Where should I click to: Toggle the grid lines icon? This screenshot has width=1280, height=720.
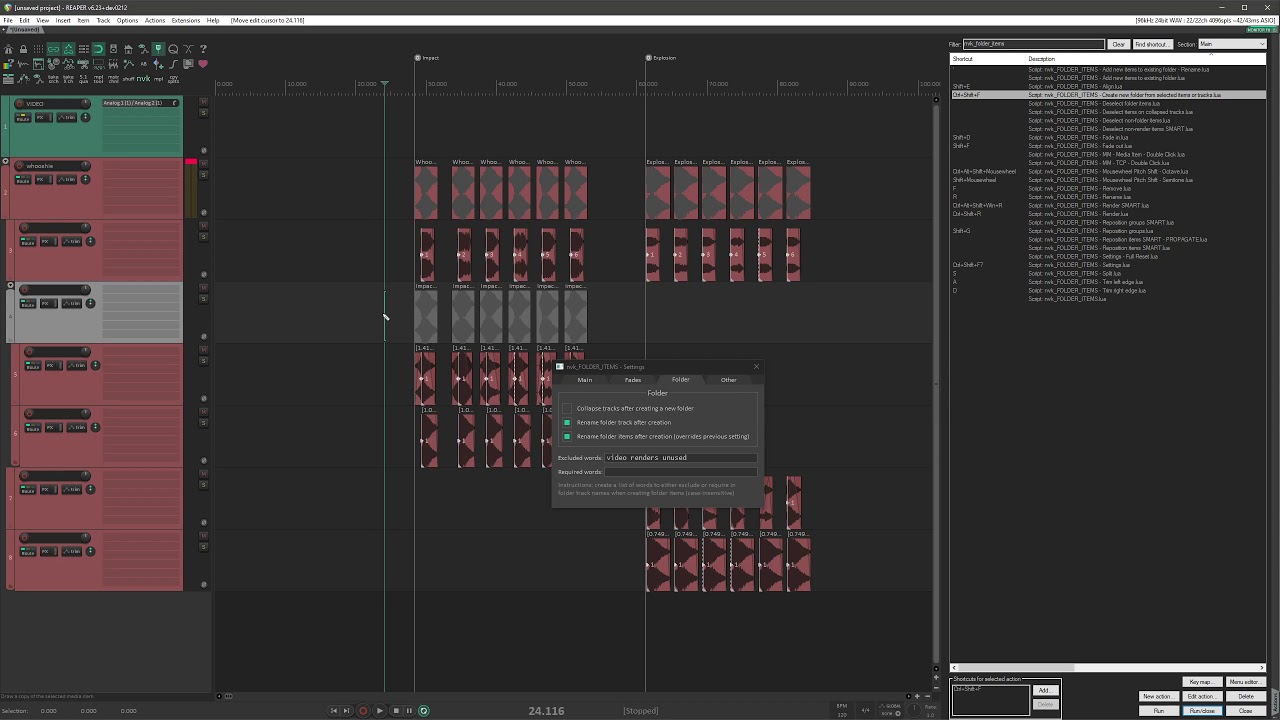pos(38,49)
